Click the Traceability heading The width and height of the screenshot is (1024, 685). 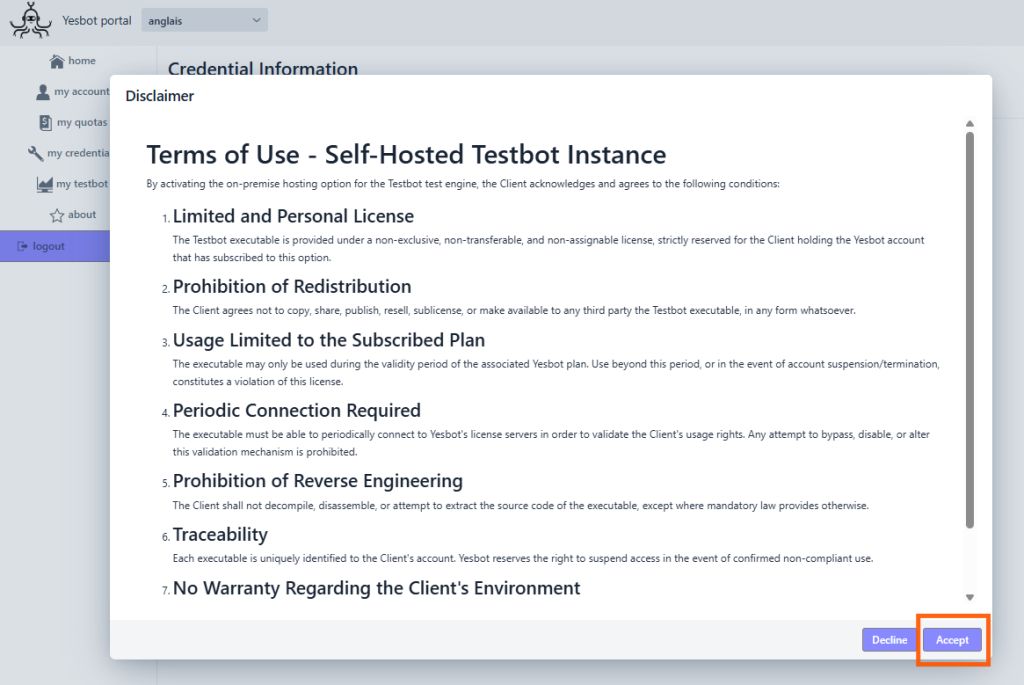click(220, 535)
